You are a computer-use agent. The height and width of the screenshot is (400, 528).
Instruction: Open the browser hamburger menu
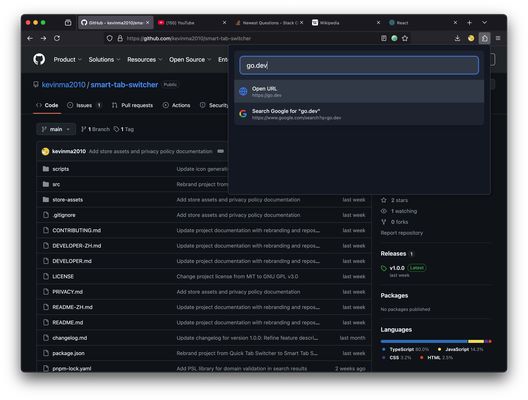(498, 38)
